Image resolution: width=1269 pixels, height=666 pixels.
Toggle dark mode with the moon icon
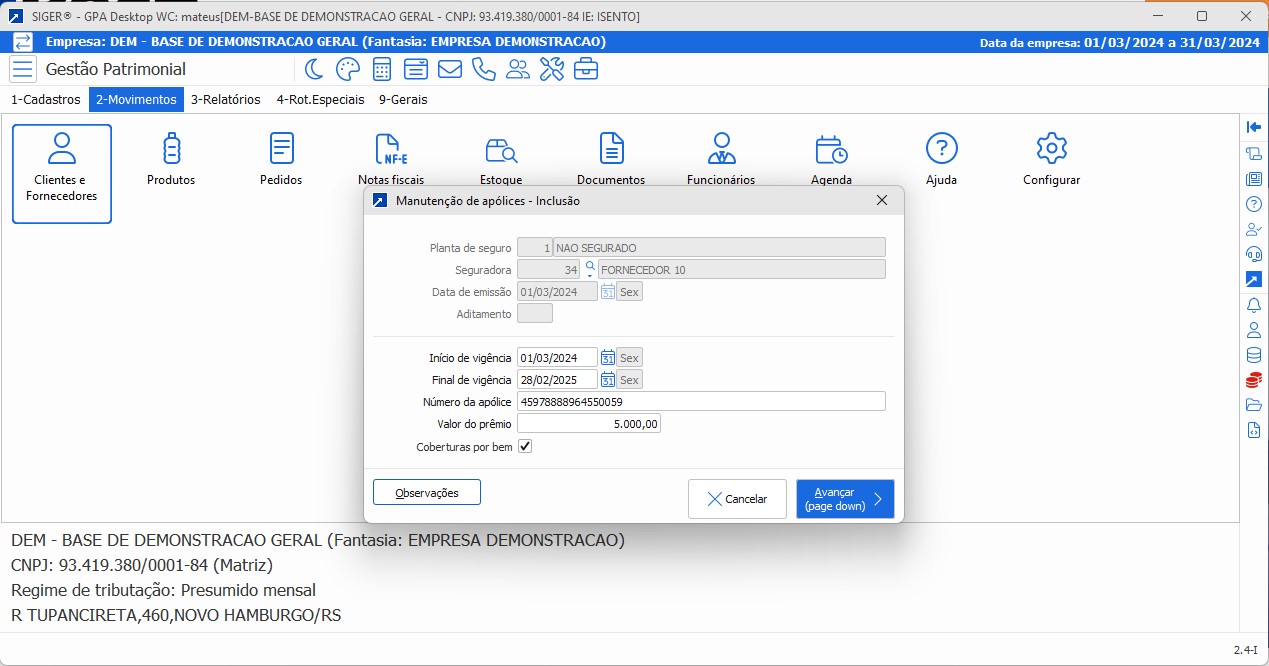314,69
